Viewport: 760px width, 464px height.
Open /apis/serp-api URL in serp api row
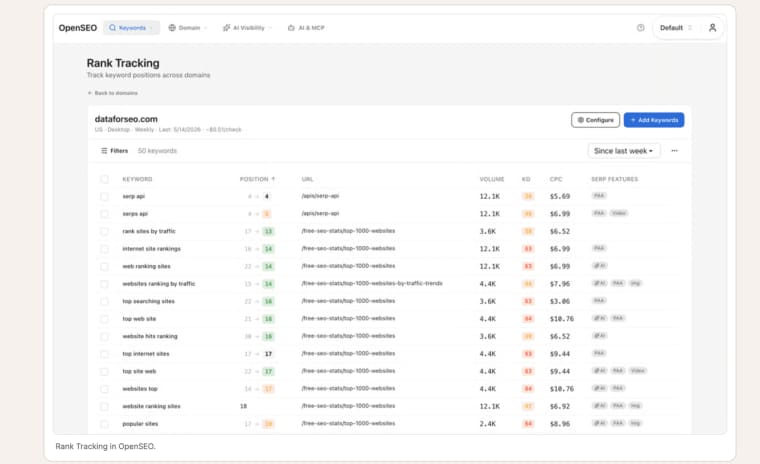coord(320,196)
